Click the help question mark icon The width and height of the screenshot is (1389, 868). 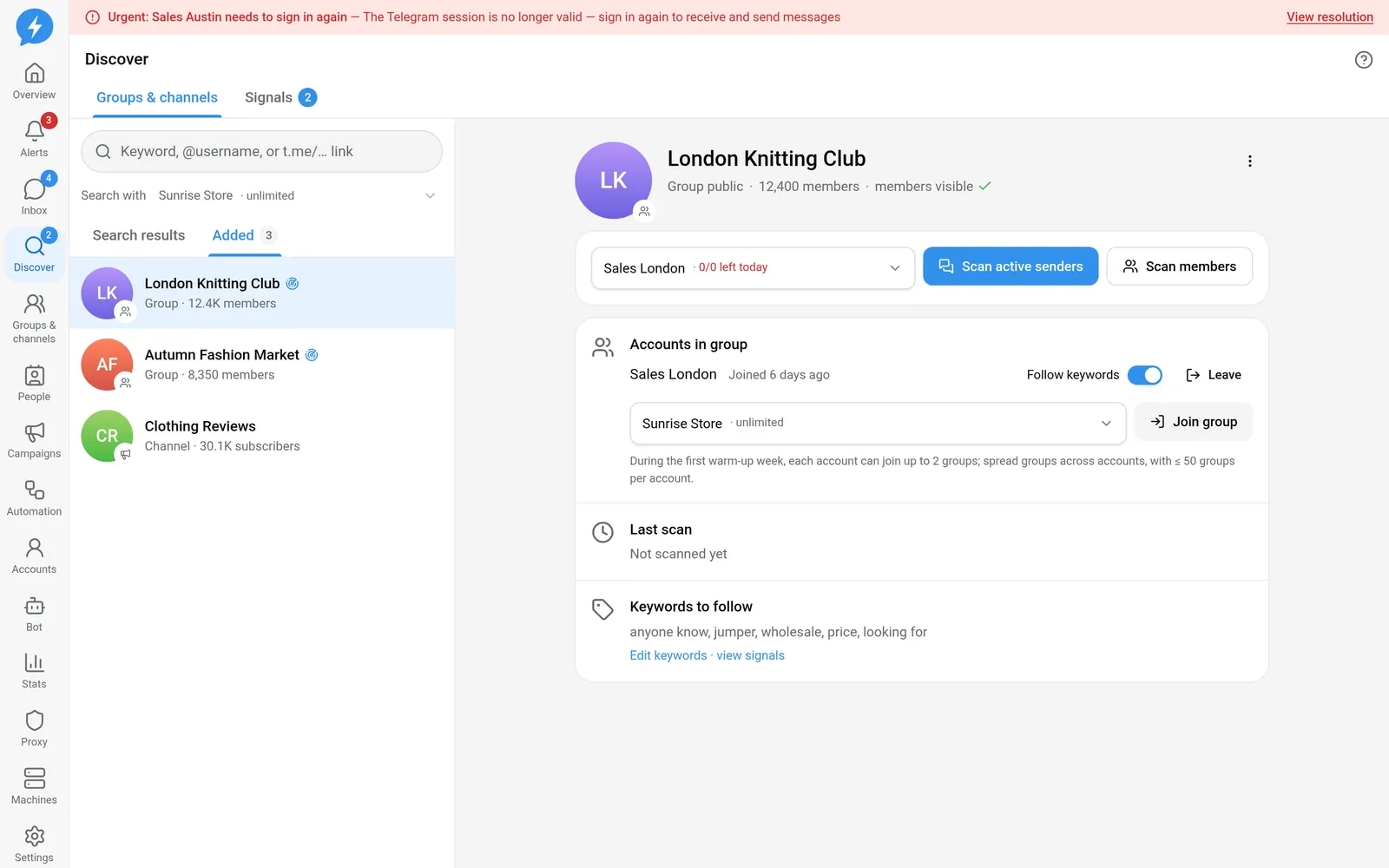[1364, 60]
